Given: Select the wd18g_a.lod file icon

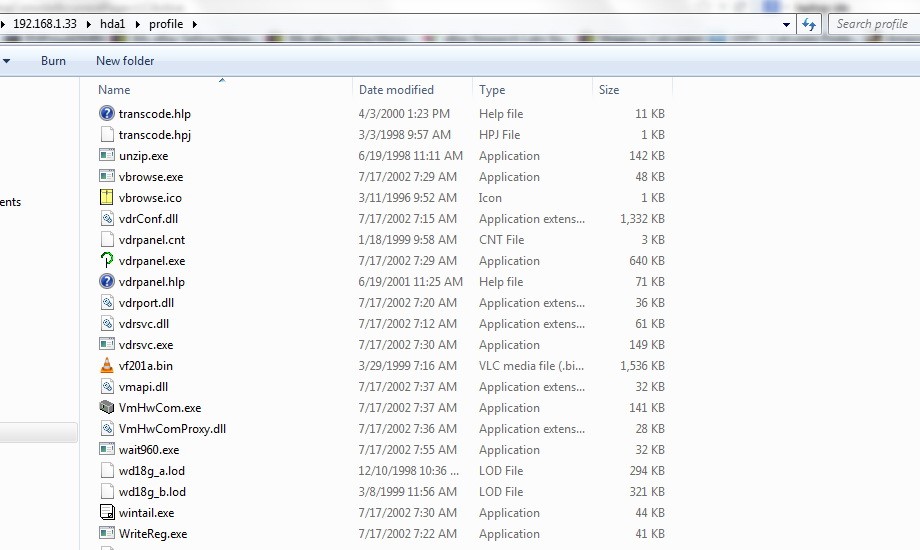Looking at the screenshot, I should click(107, 471).
